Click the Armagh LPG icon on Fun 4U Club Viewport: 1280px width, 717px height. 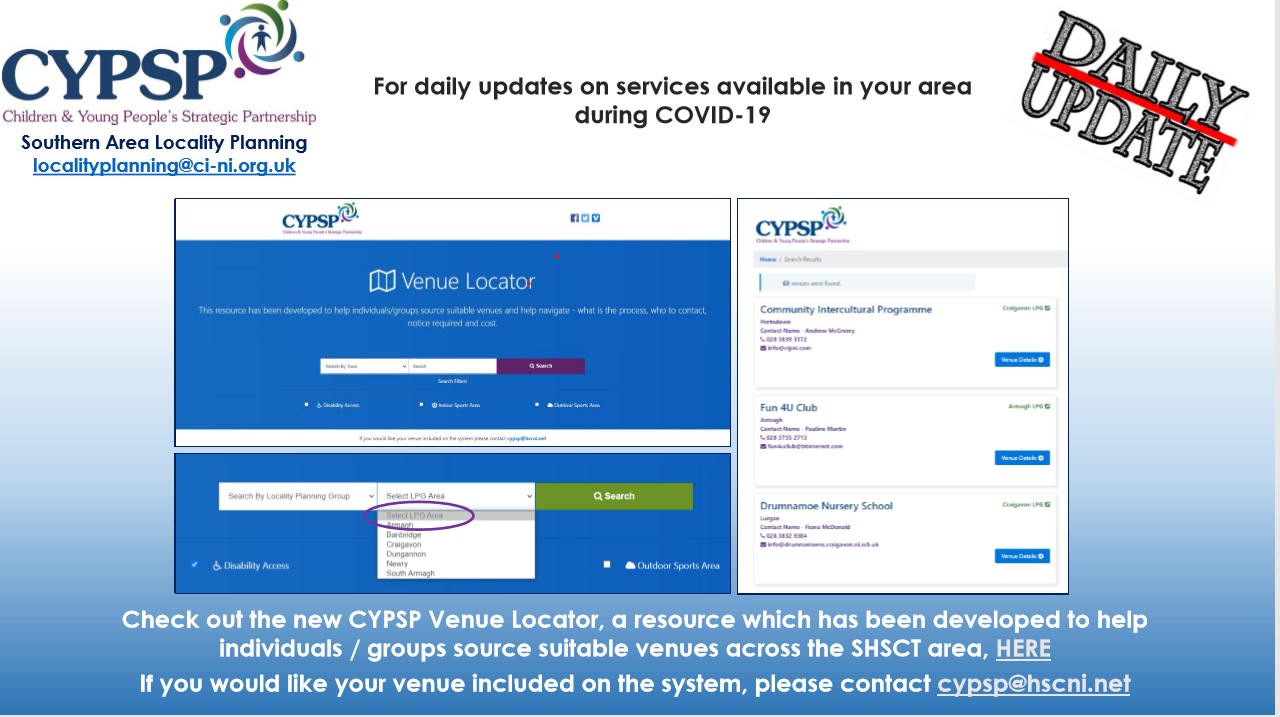(x=1047, y=407)
